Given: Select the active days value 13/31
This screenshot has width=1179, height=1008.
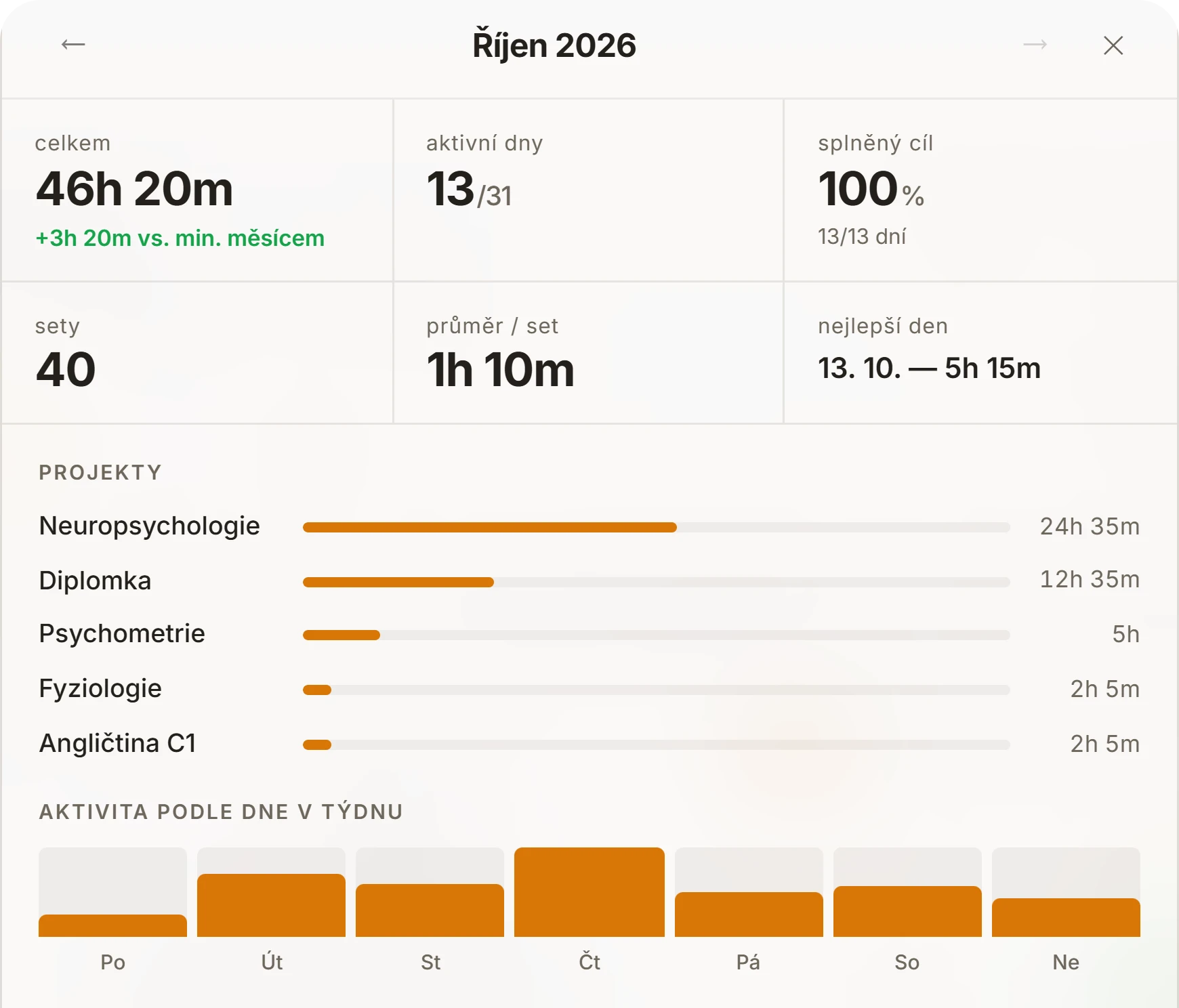Looking at the screenshot, I should click(469, 189).
